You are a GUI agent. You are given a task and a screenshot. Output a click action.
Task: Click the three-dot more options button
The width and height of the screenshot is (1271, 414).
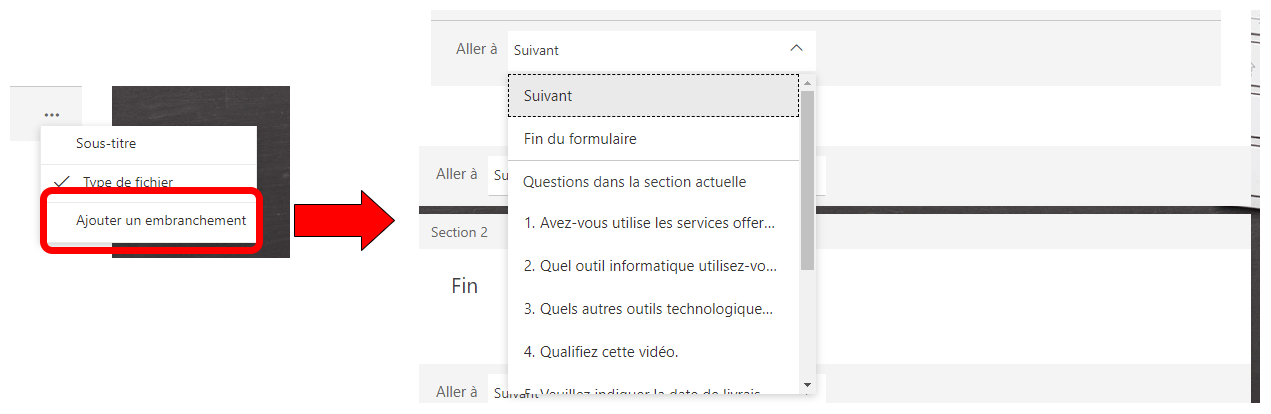click(x=52, y=115)
